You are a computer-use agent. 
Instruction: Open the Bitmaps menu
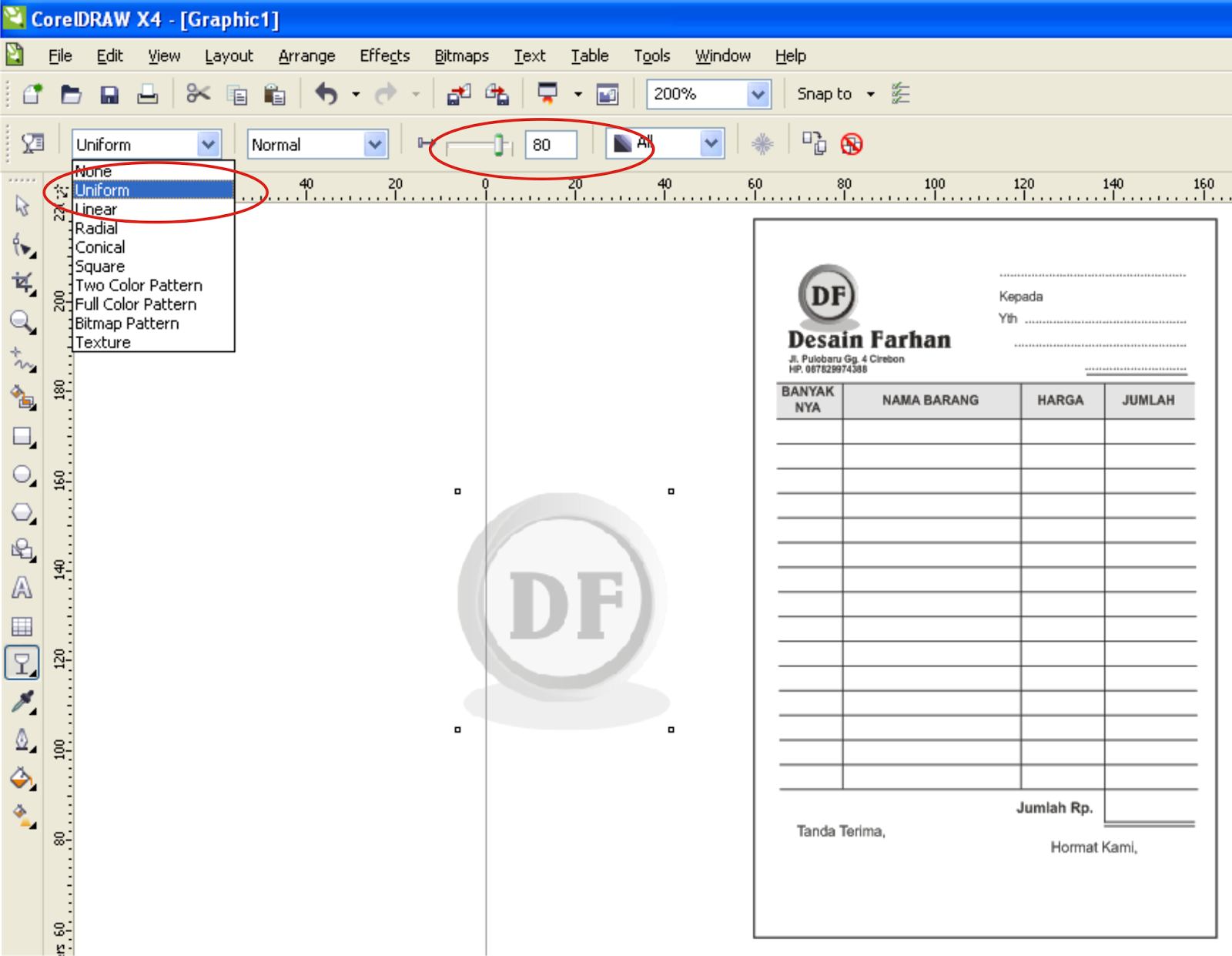click(461, 55)
